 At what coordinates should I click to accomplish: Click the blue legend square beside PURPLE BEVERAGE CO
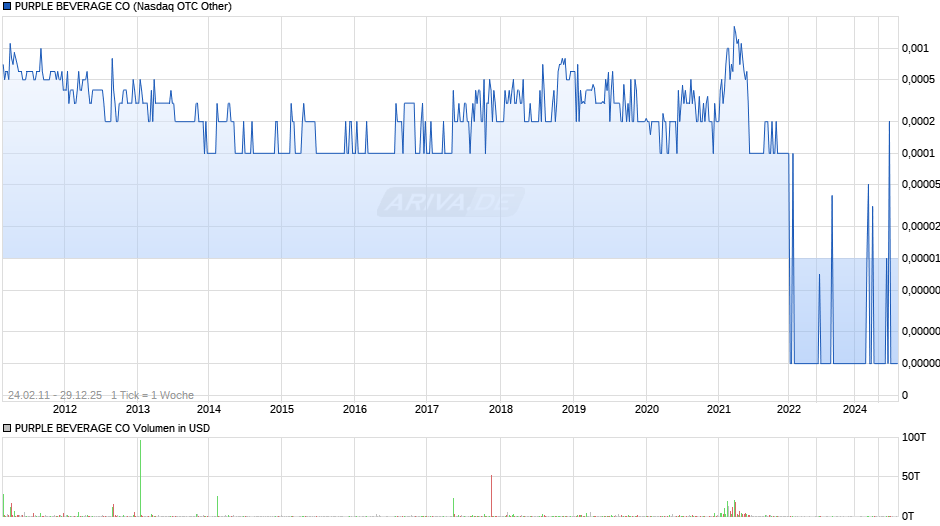coord(7,7)
